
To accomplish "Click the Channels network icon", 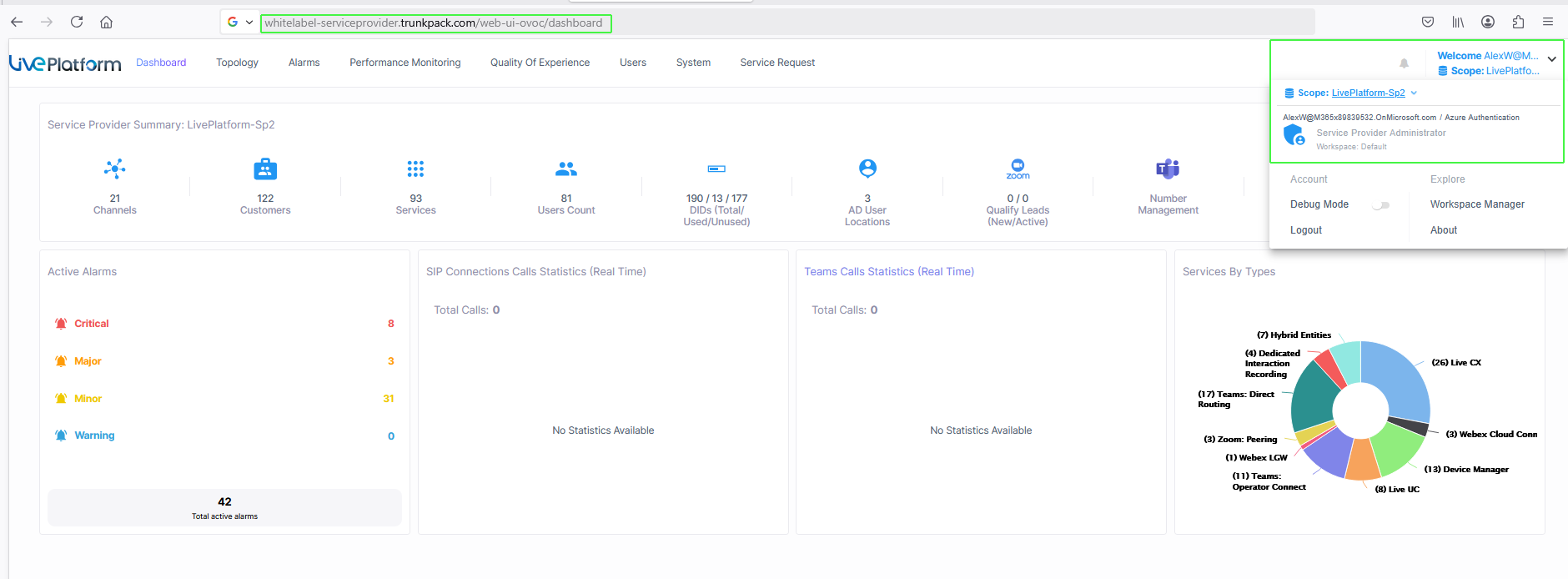I will (x=115, y=169).
